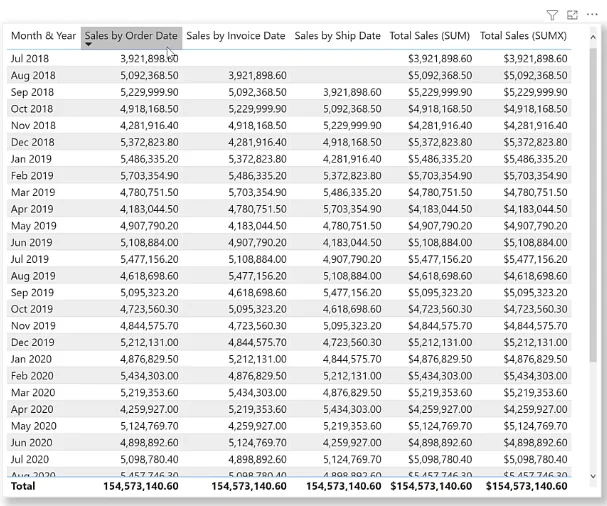607x506 pixels.
Task: Click the scroll down arrow of table
Action: click(x=593, y=476)
